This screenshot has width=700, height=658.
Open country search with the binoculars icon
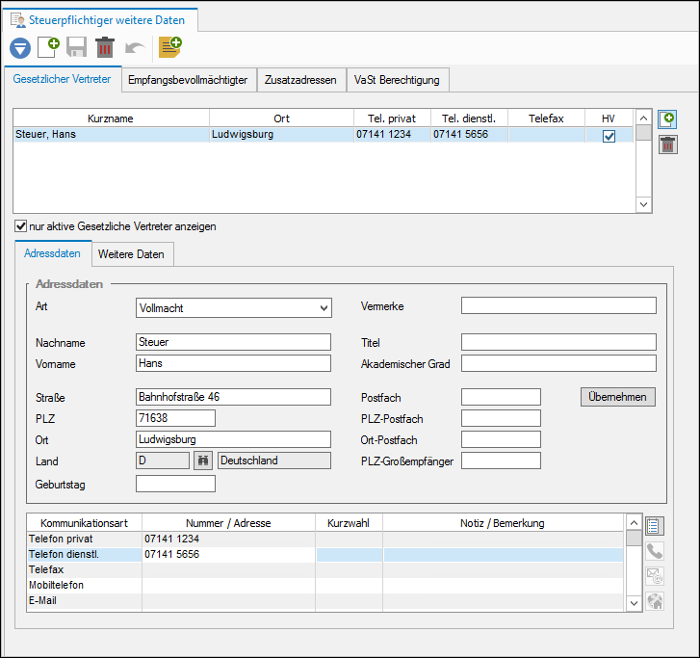point(203,461)
